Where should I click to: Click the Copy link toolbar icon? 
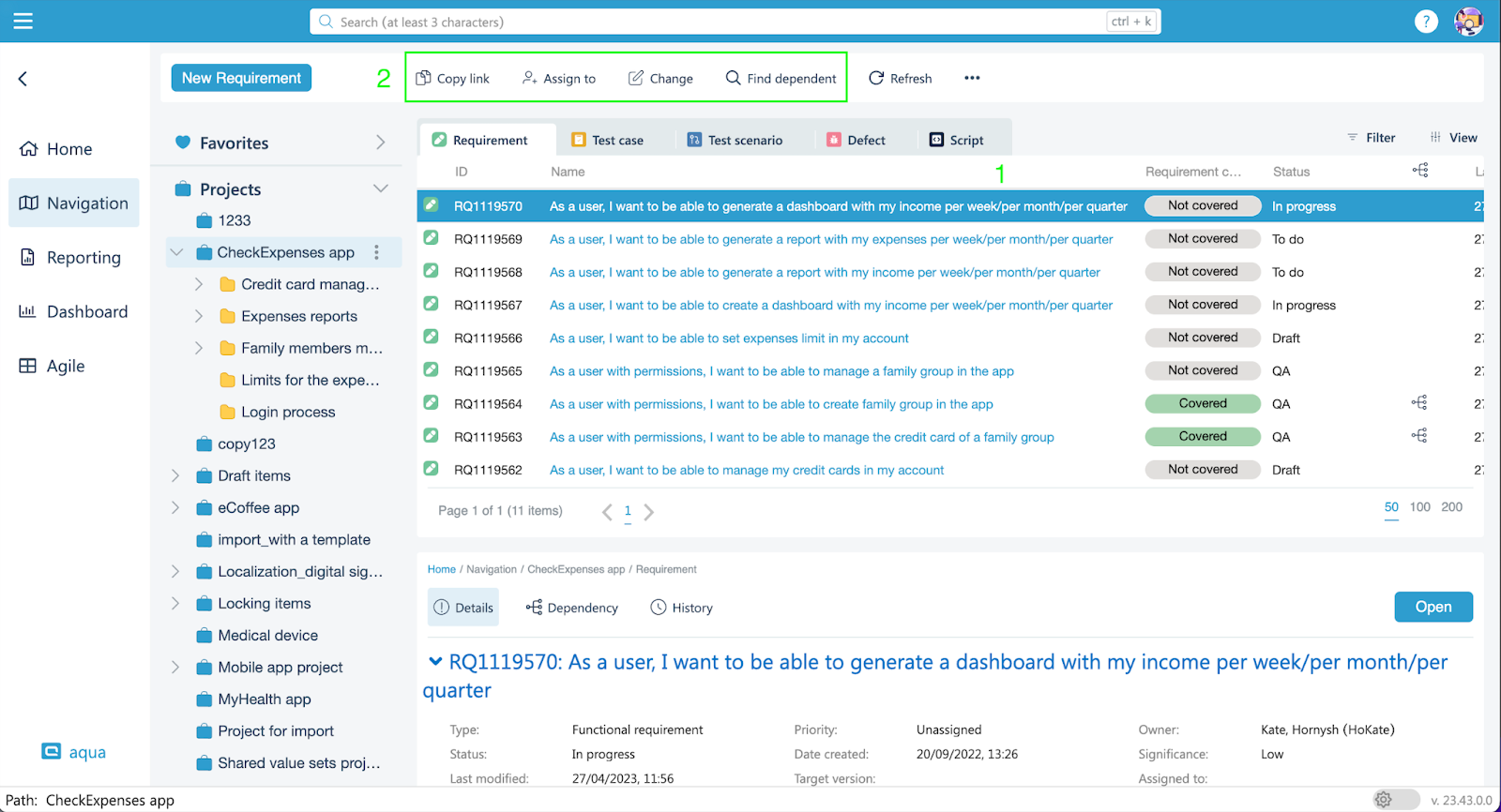tap(424, 78)
